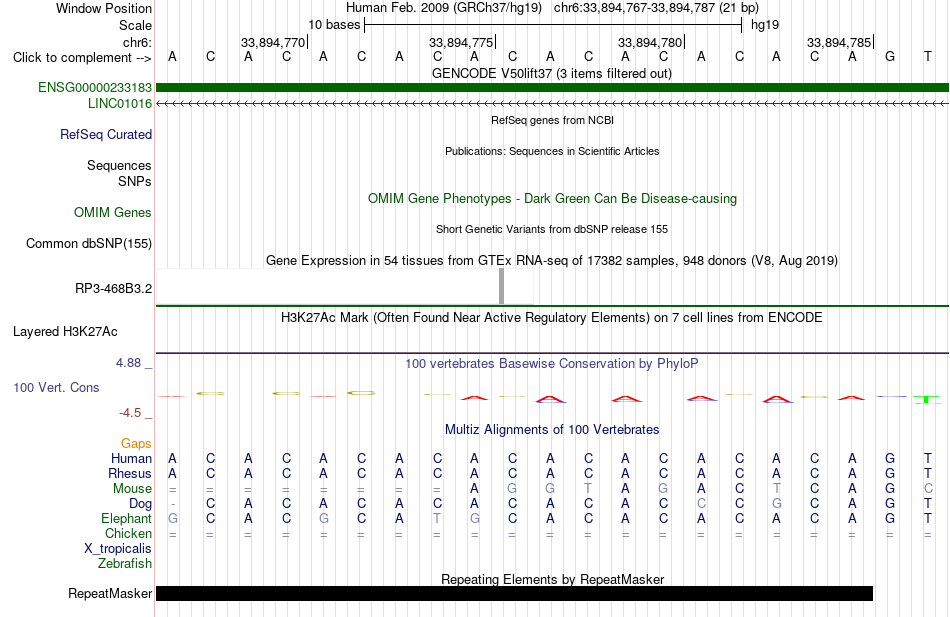The image size is (950, 617).
Task: Click 'Short Genetic Variants from dbSNP release 155'
Action: click(552, 229)
